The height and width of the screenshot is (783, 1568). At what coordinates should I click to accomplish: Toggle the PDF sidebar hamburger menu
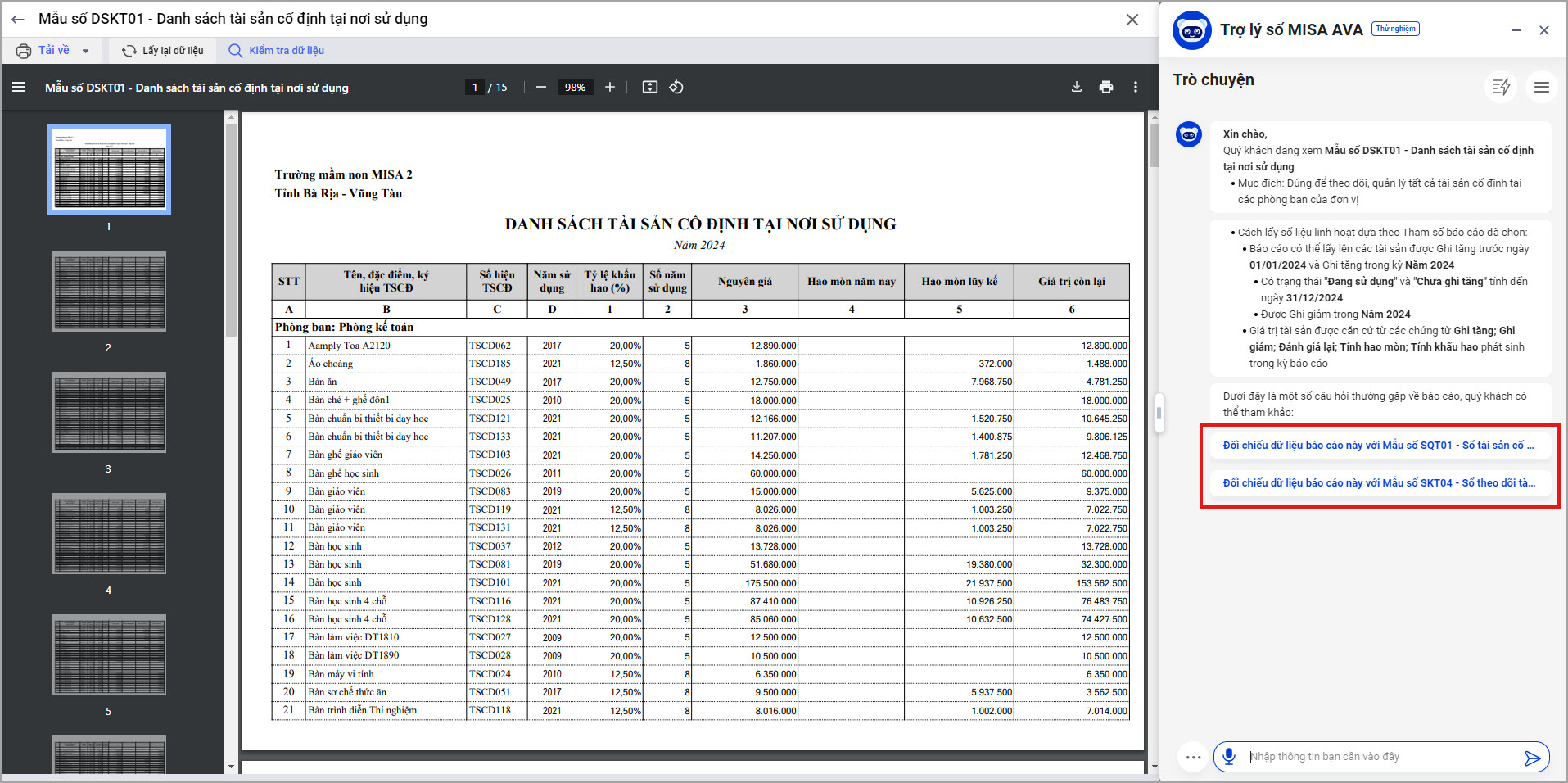point(19,87)
